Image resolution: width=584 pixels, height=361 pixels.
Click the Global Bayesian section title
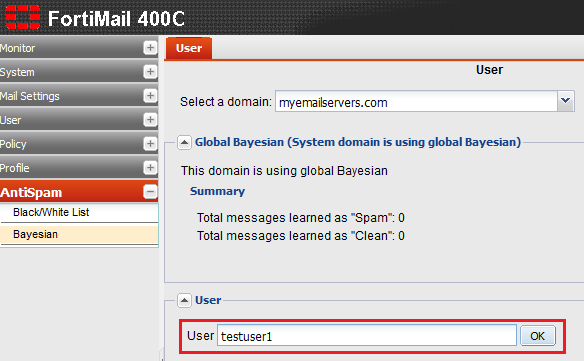[x=358, y=142]
